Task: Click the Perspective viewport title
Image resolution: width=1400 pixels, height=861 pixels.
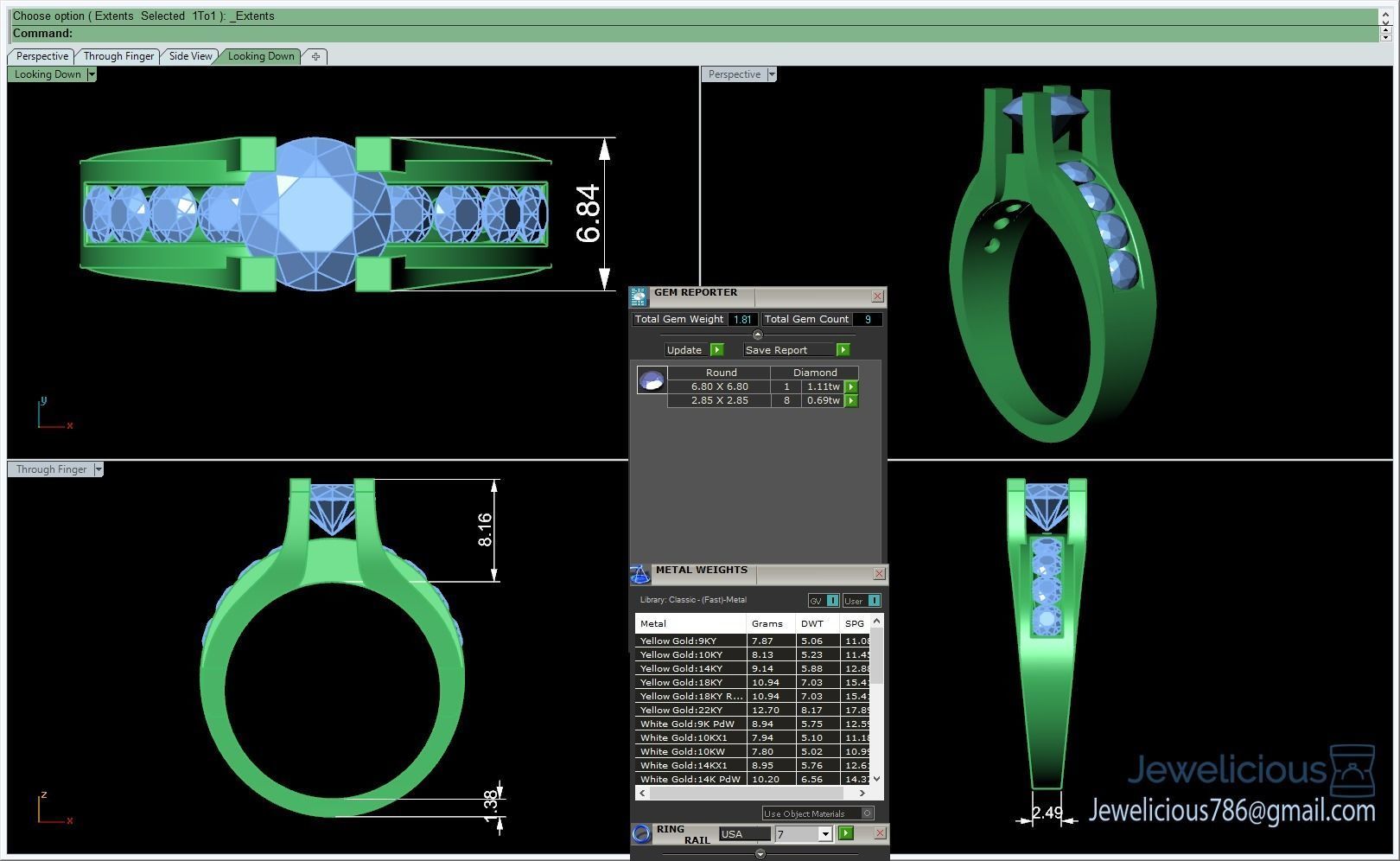Action: pyautogui.click(x=734, y=74)
